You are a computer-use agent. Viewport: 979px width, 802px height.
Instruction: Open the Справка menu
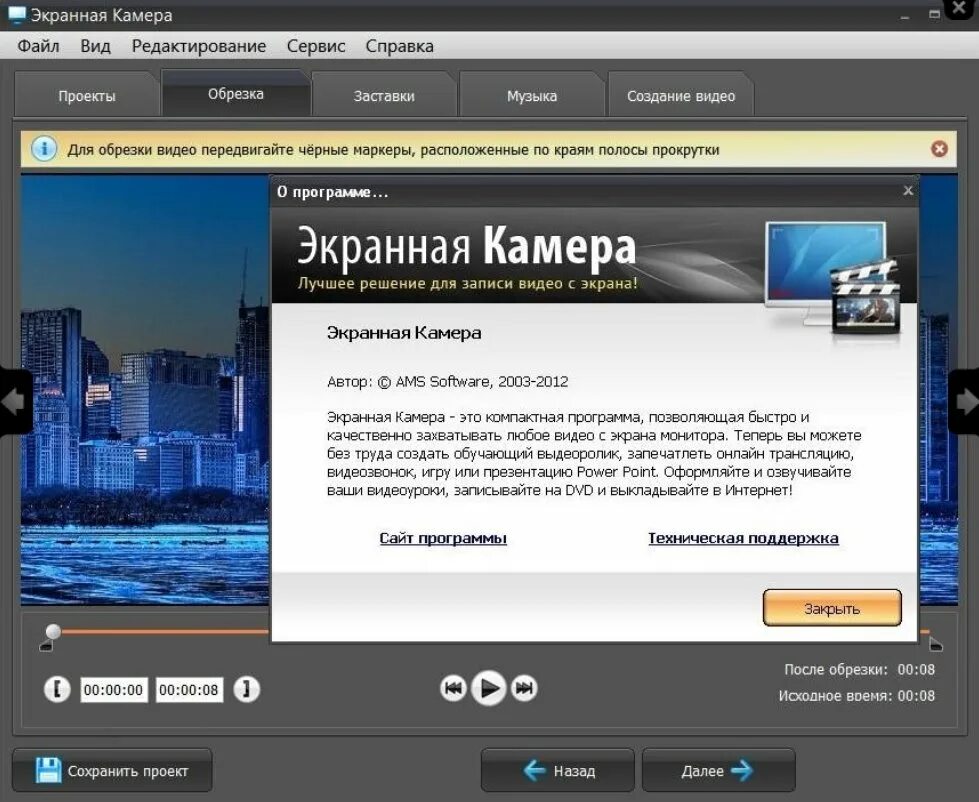399,46
